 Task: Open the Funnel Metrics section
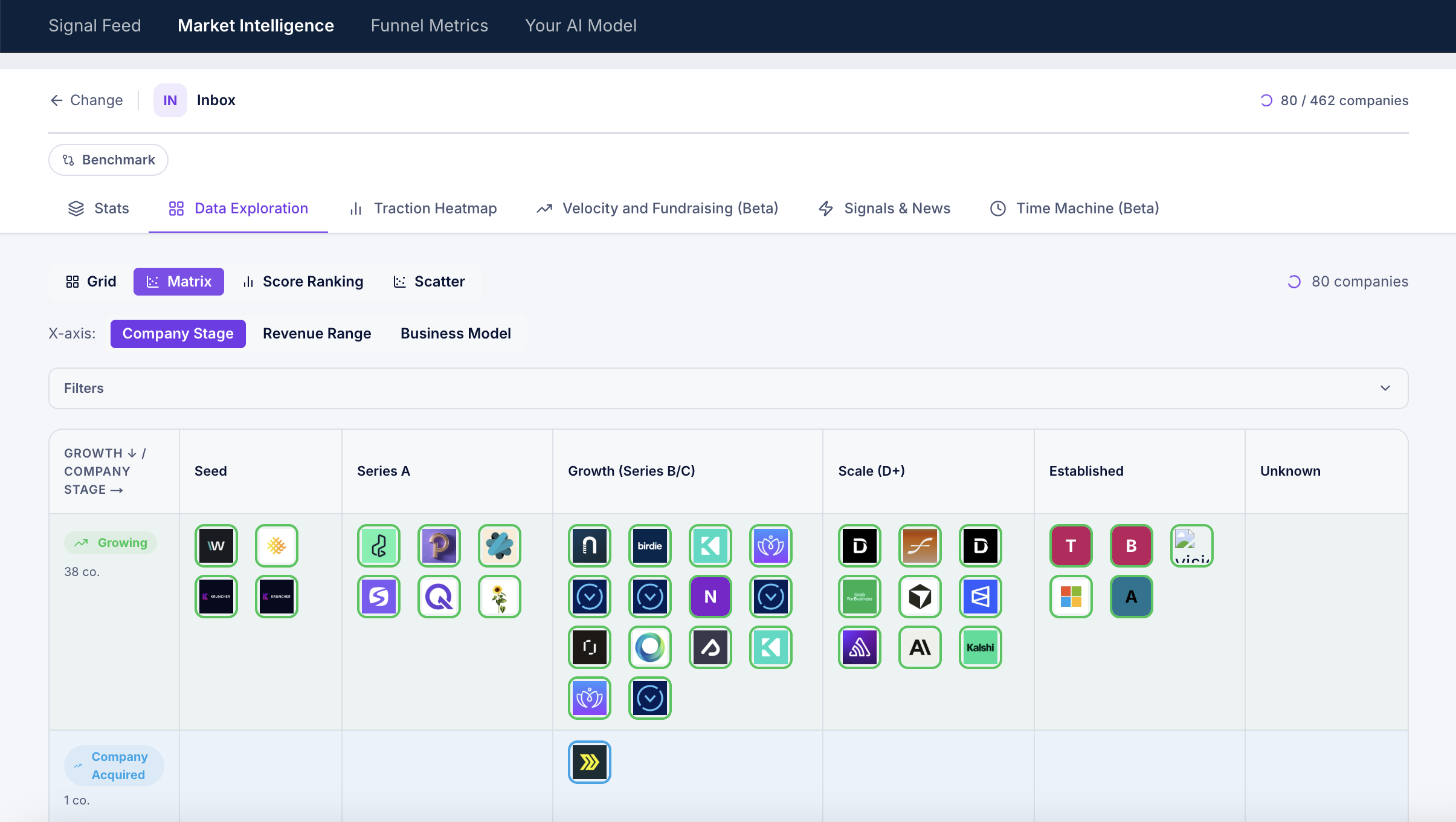coord(429,25)
